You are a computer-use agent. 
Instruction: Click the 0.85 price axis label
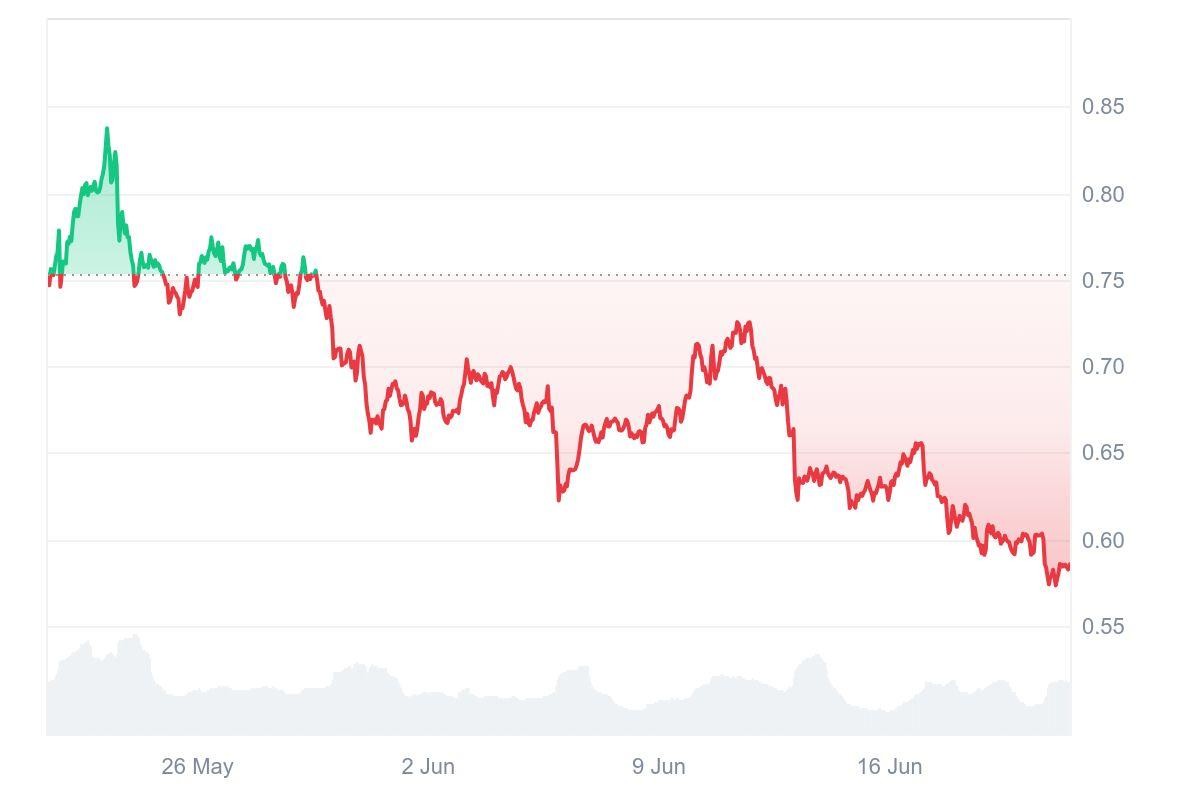[x=1103, y=106]
